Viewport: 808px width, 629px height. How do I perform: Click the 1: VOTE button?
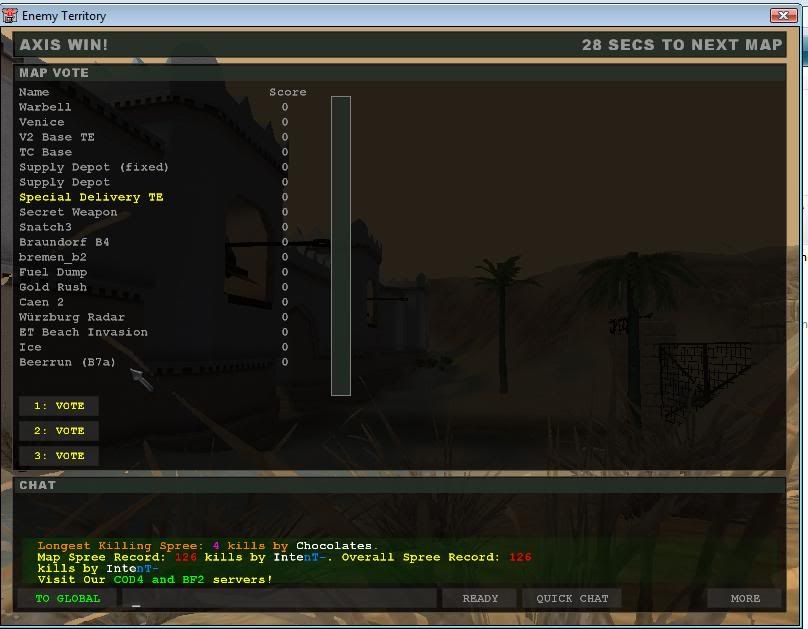(59, 406)
